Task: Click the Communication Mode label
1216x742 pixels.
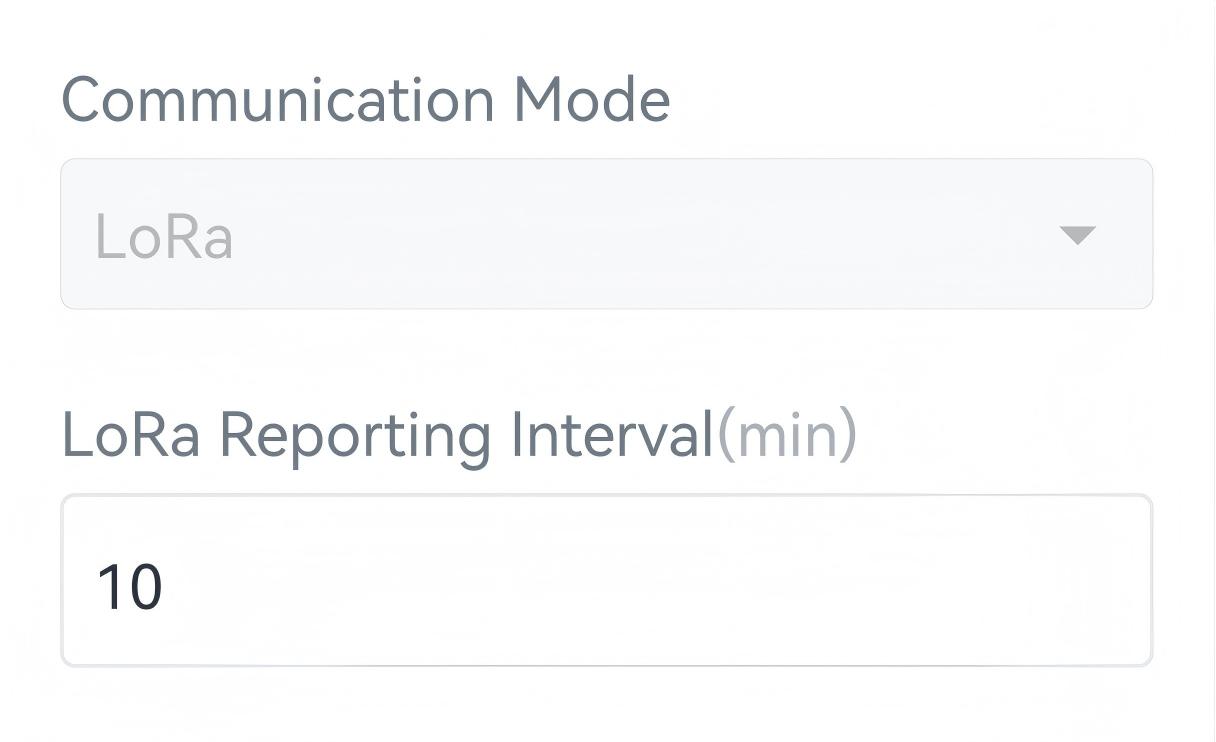Action: [366, 100]
